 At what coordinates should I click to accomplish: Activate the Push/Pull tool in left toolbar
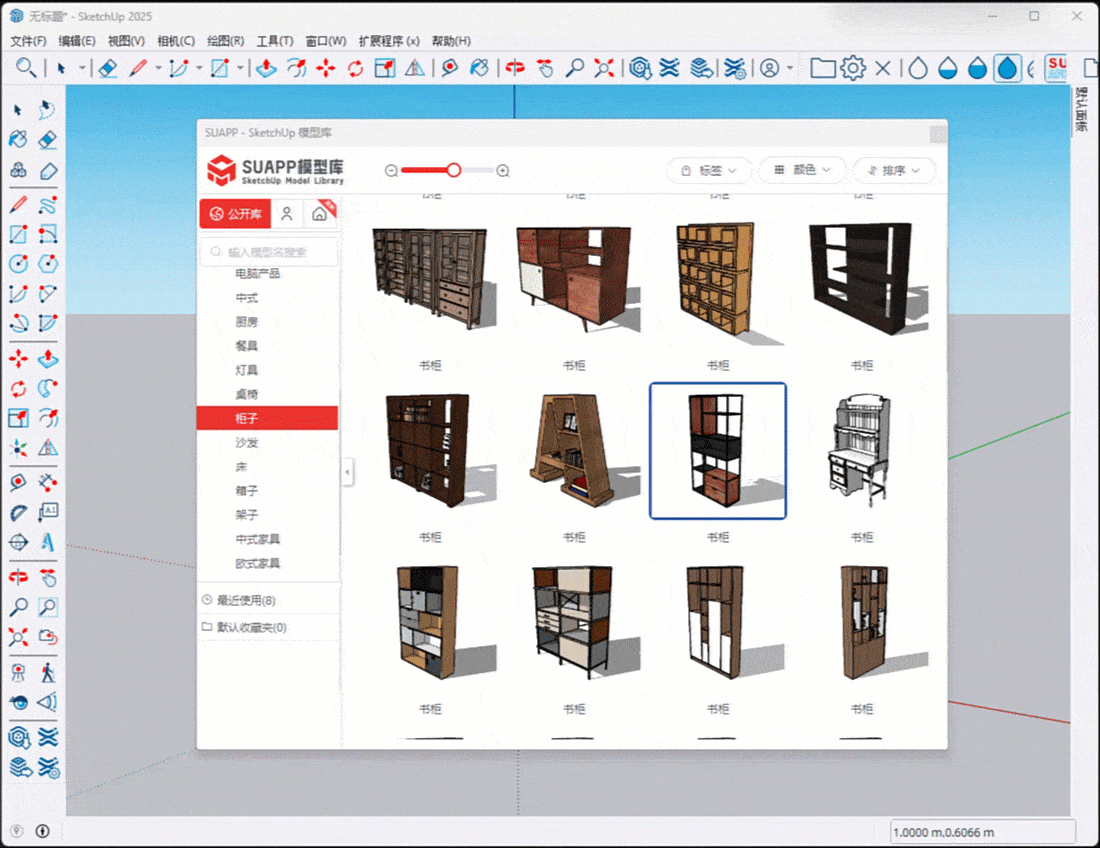[x=47, y=358]
